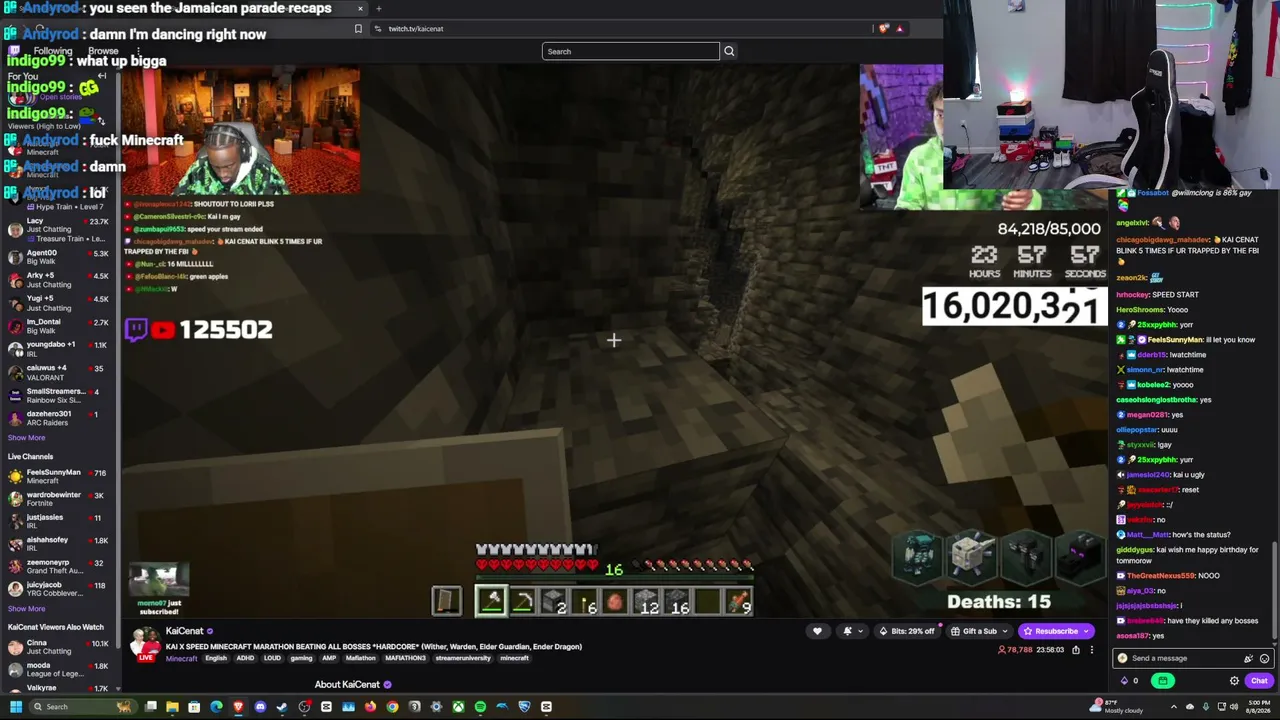Open Task View on the taskbar
Viewport: 1280px width, 720px height.
[x=150, y=707]
